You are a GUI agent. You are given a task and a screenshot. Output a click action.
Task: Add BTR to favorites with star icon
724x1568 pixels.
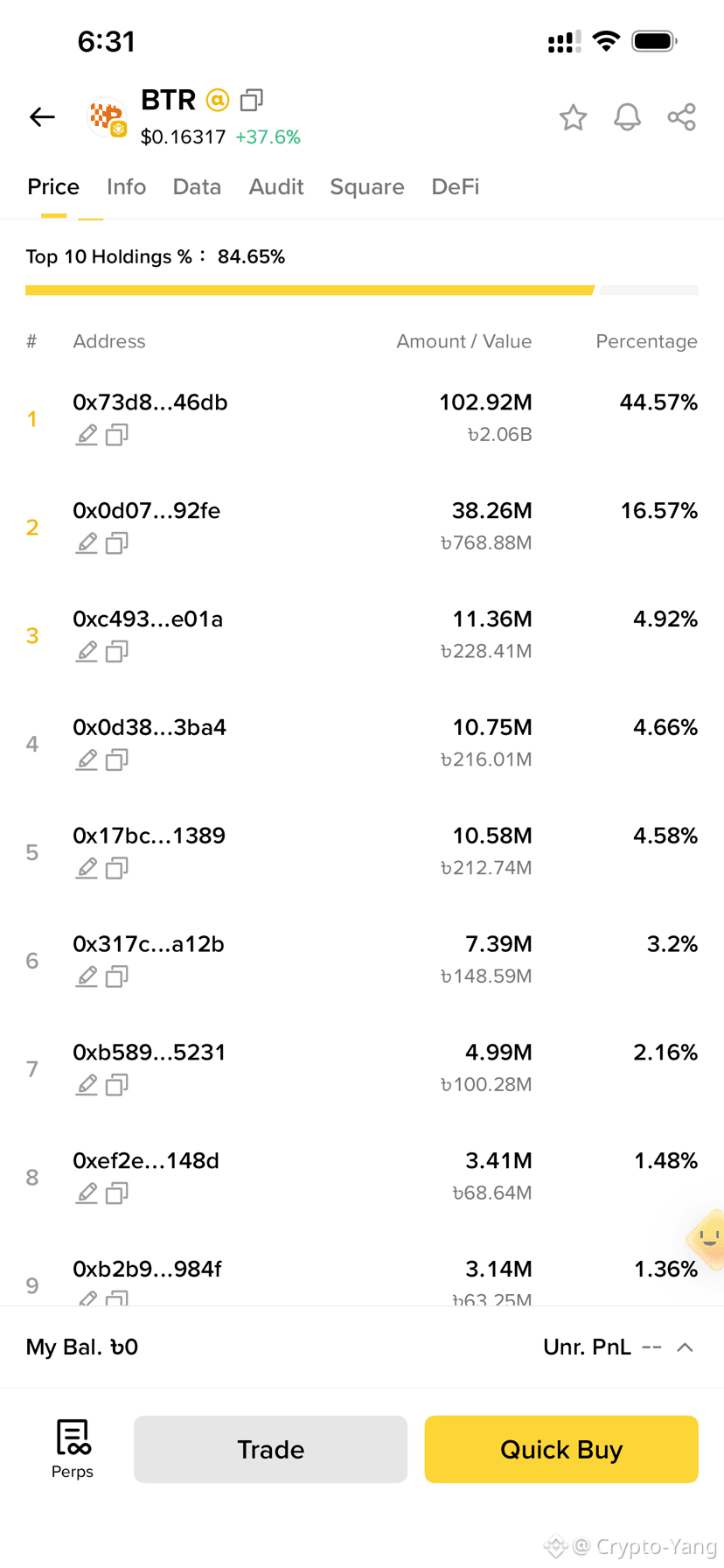(573, 117)
